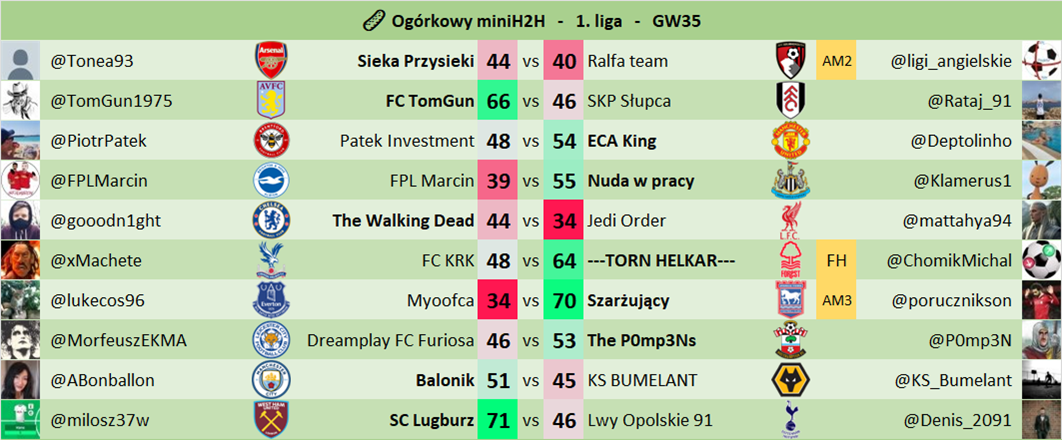Click the Everton club badge
Screen dimensions: 1062x440
pyautogui.click(x=271, y=300)
